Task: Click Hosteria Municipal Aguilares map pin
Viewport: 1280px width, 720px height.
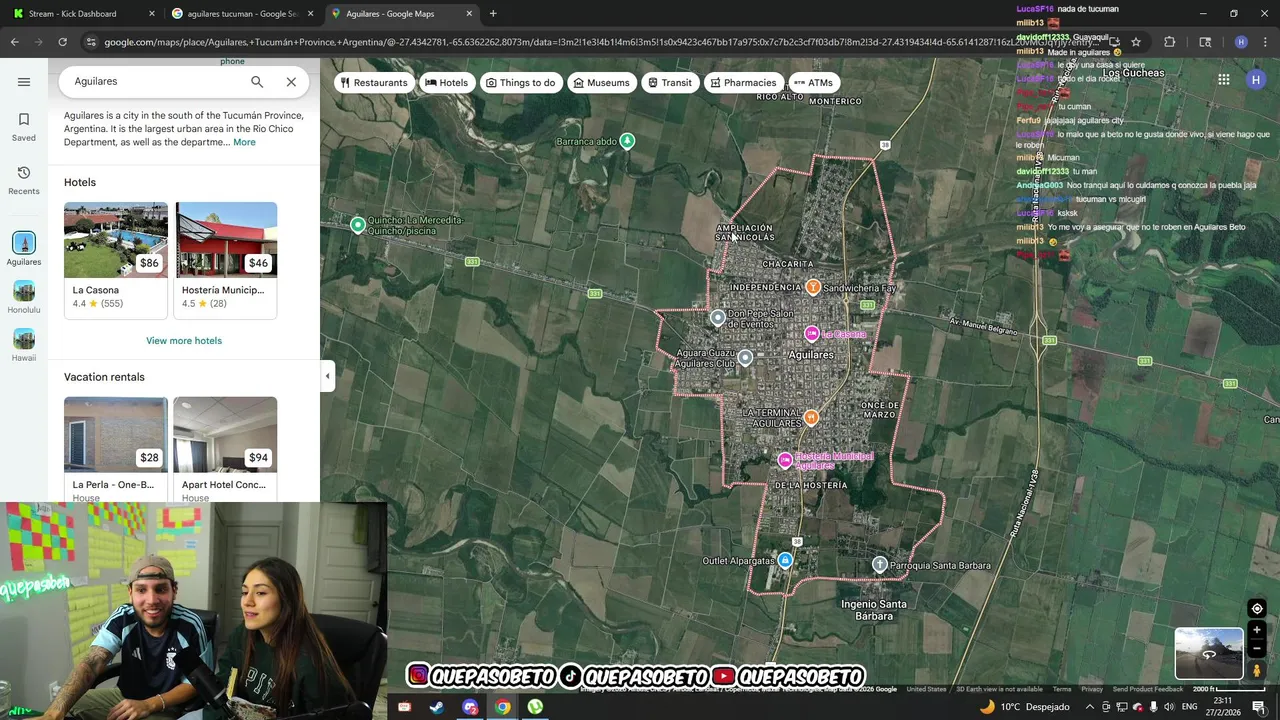Action: (x=785, y=460)
